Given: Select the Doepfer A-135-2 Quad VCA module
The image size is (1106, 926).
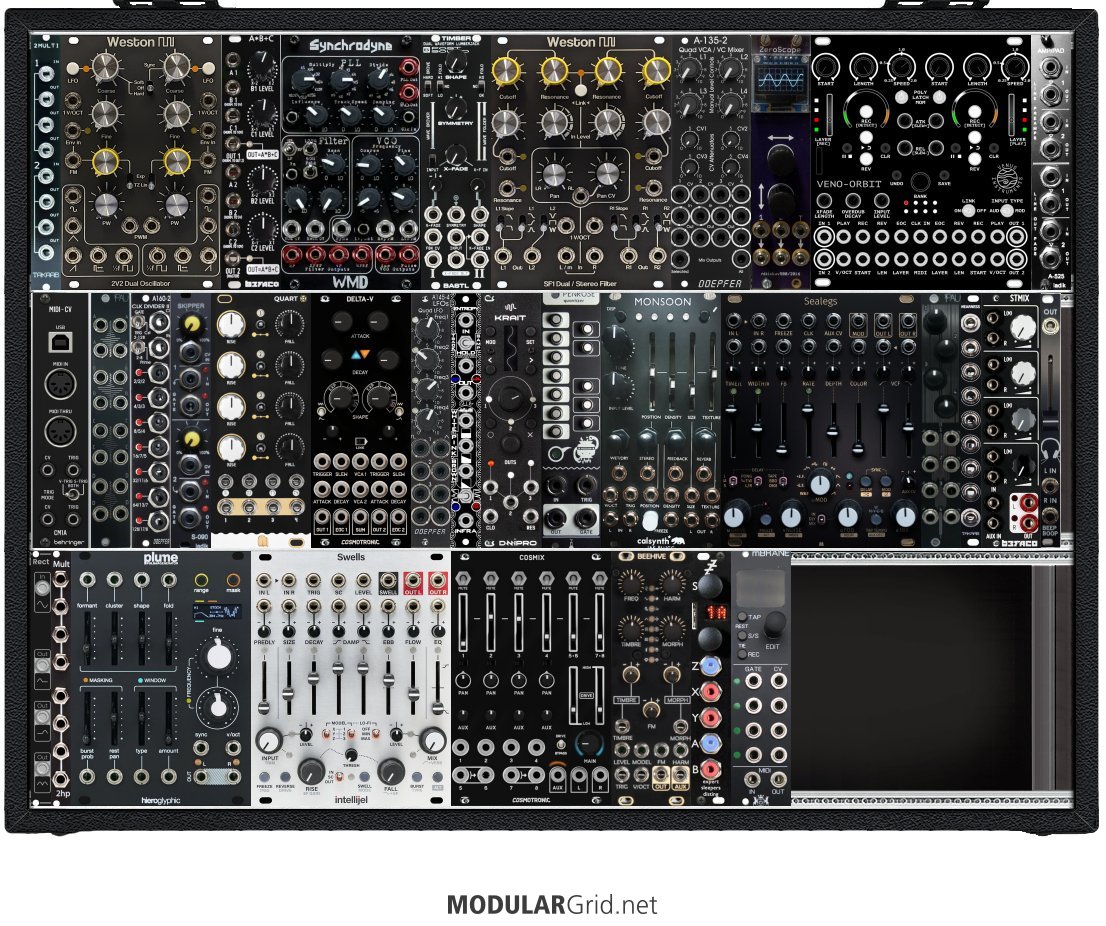Looking at the screenshot, I should (711, 162).
